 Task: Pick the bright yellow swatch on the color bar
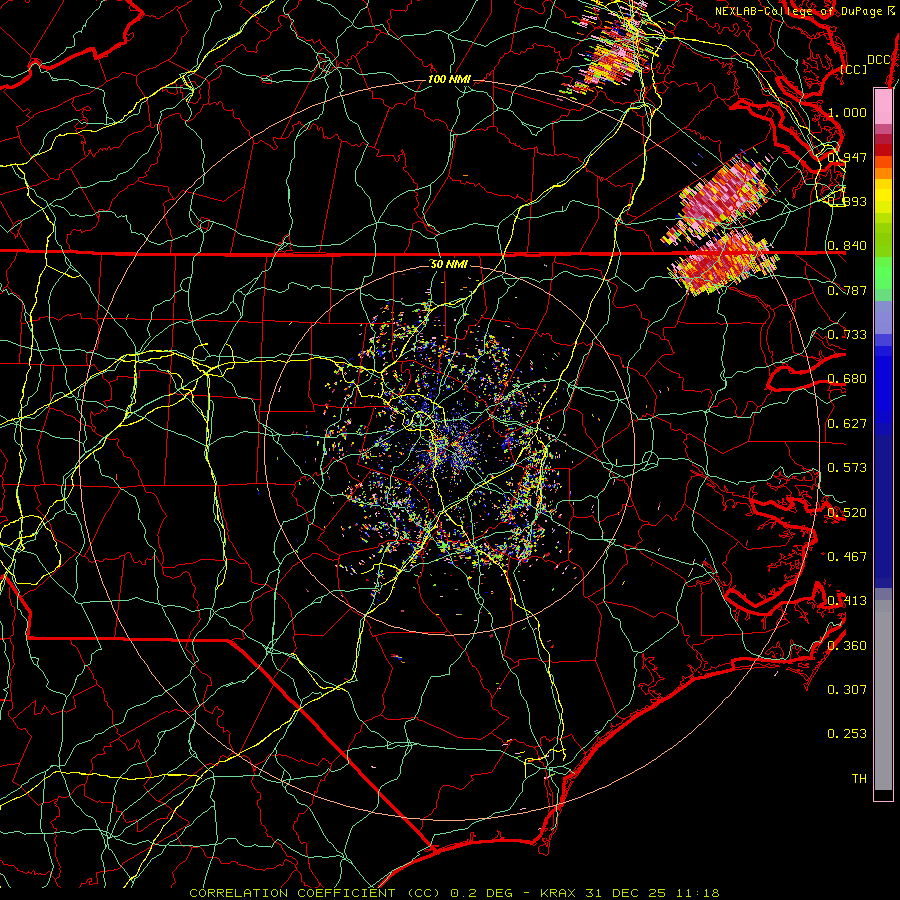(x=883, y=196)
